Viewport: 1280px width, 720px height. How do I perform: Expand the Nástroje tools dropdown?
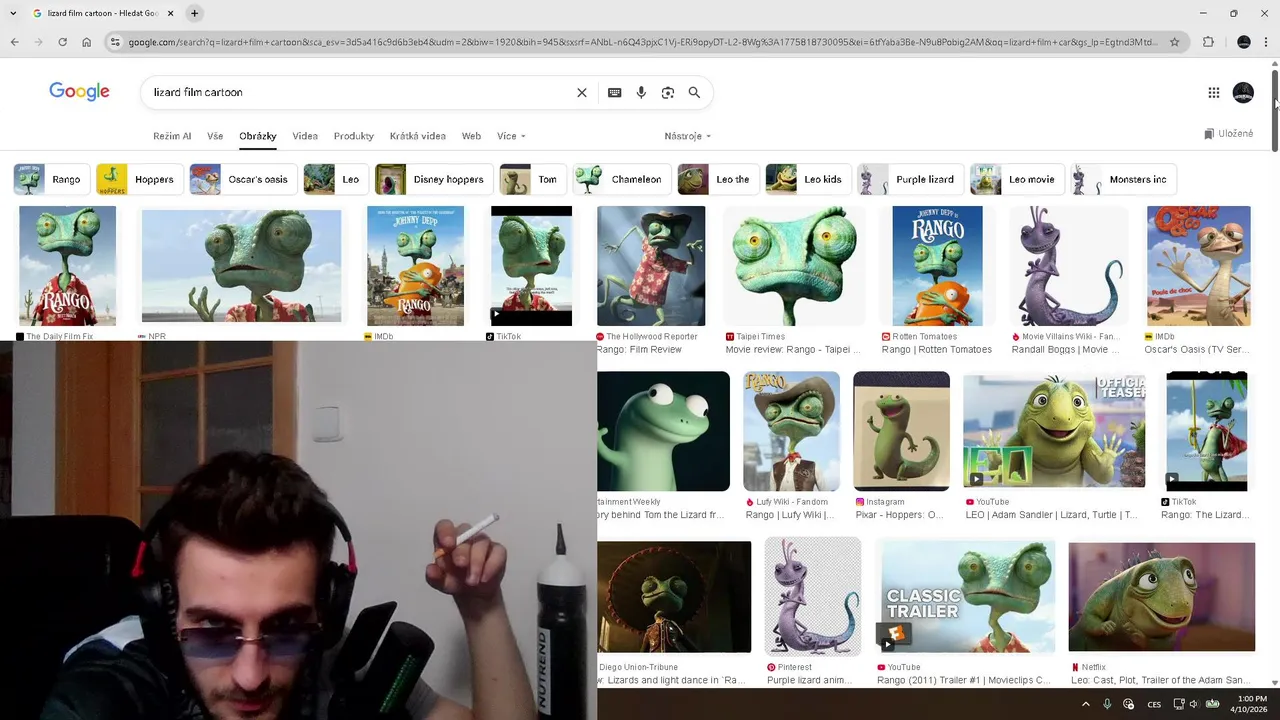[688, 136]
